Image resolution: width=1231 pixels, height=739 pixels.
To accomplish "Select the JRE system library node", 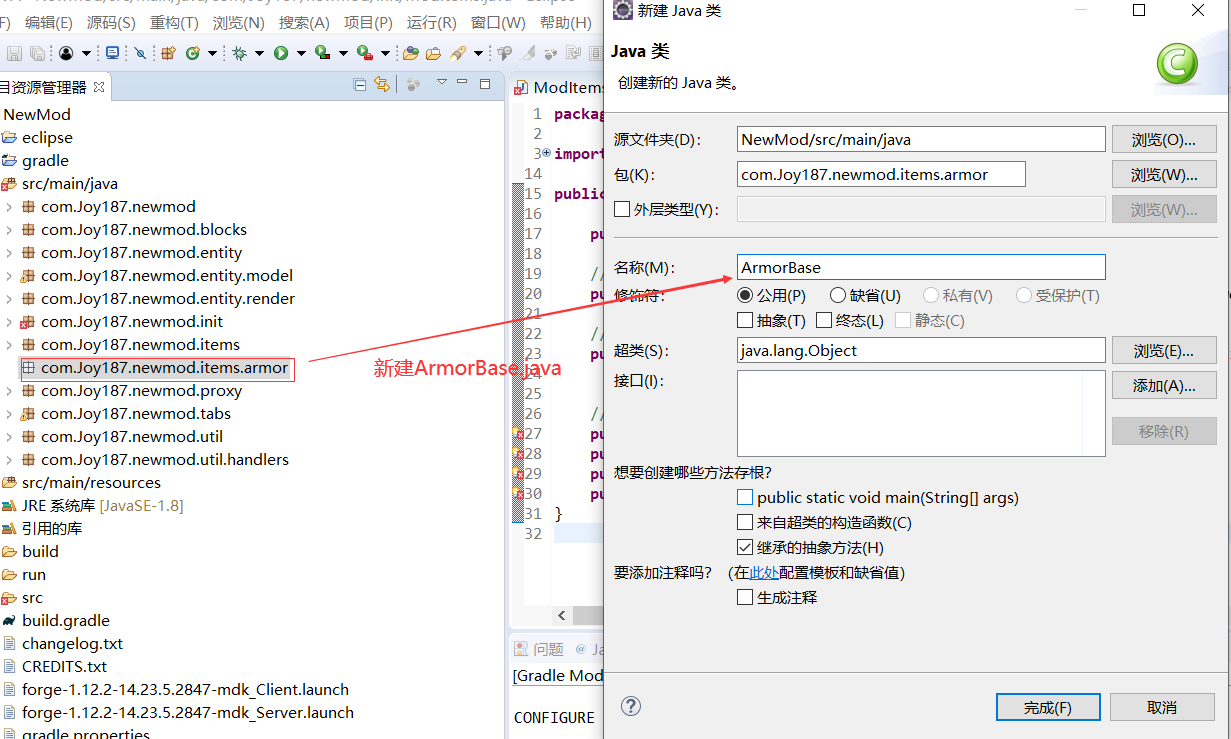I will (102, 506).
